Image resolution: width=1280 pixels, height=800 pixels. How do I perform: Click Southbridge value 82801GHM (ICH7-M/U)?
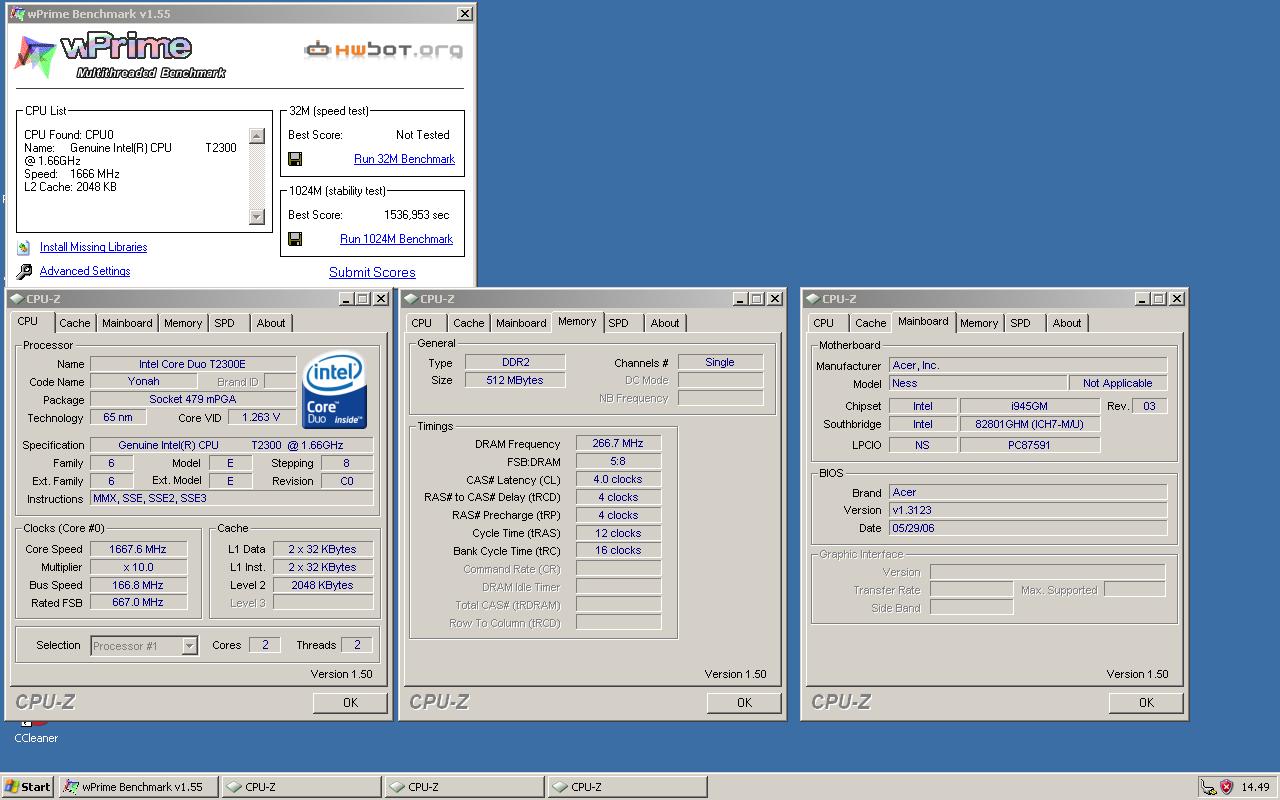[1030, 424]
